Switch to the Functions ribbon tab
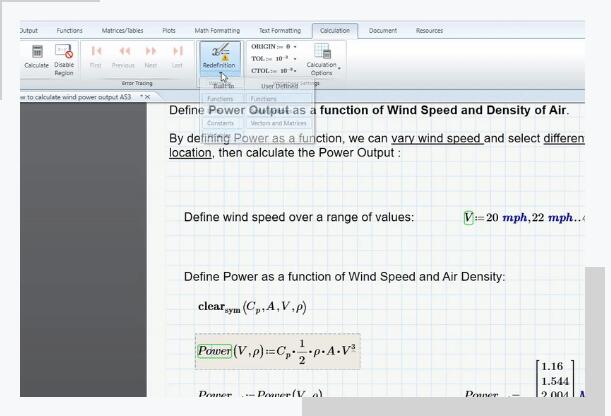Screen dimensions: 611x416 tap(69, 30)
